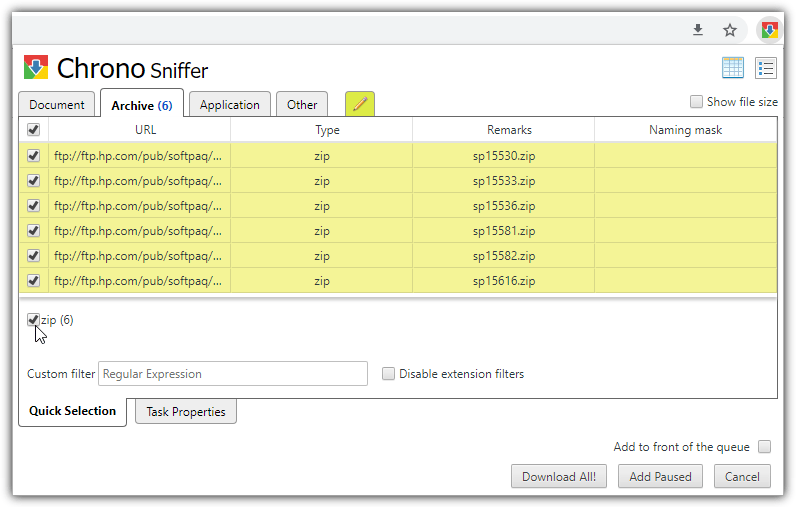Click the Chrono Sniffer logo icon
Viewport: 796px width, 507px height.
(x=36, y=67)
